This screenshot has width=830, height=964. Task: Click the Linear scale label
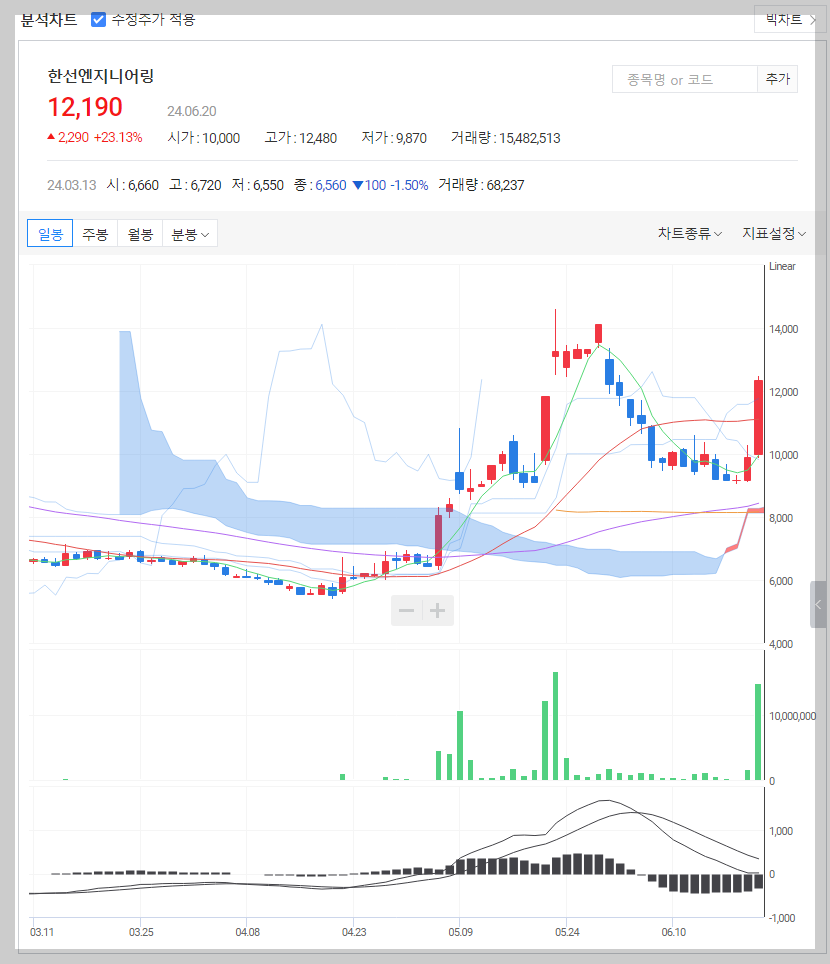click(x=782, y=266)
